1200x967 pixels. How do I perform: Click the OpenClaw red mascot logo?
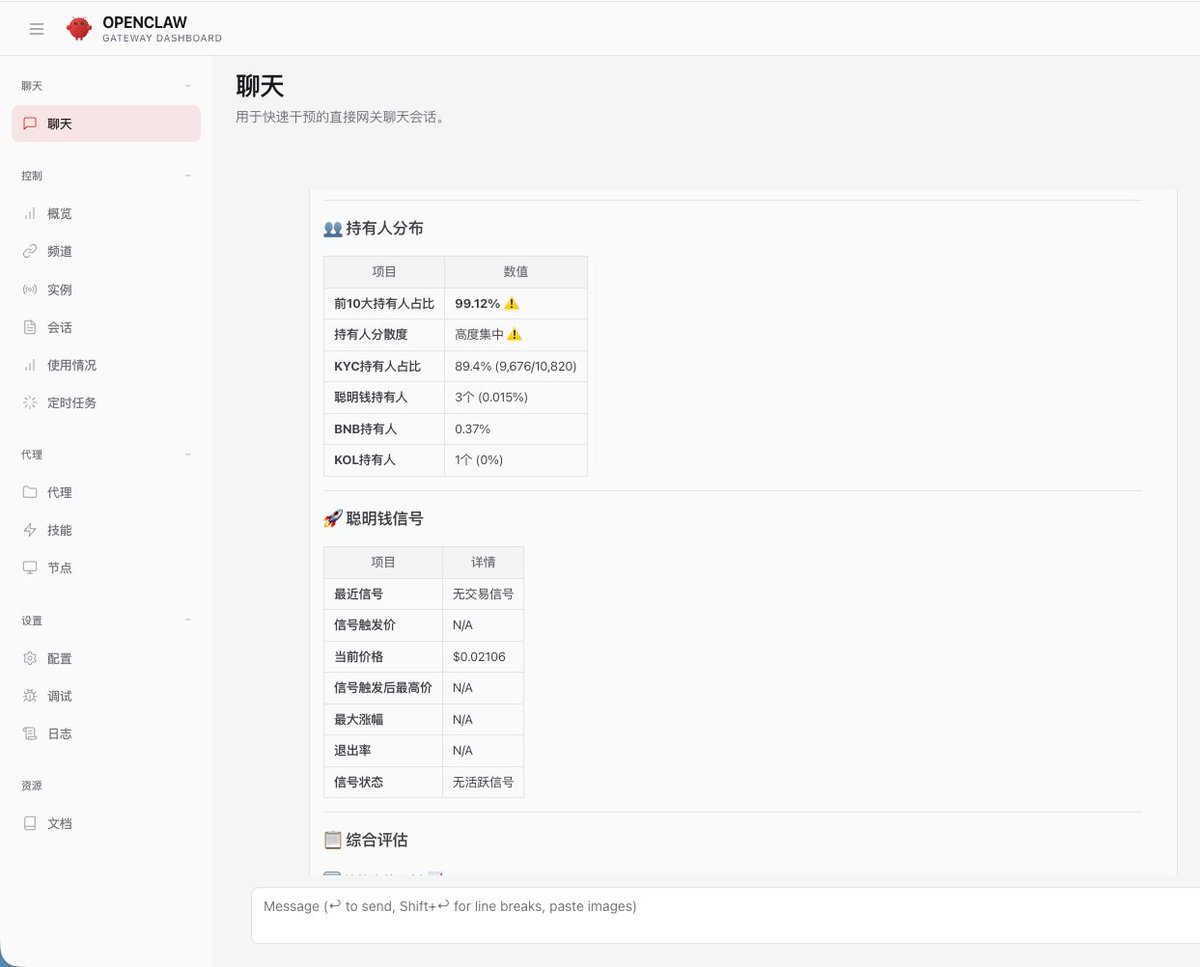click(79, 29)
